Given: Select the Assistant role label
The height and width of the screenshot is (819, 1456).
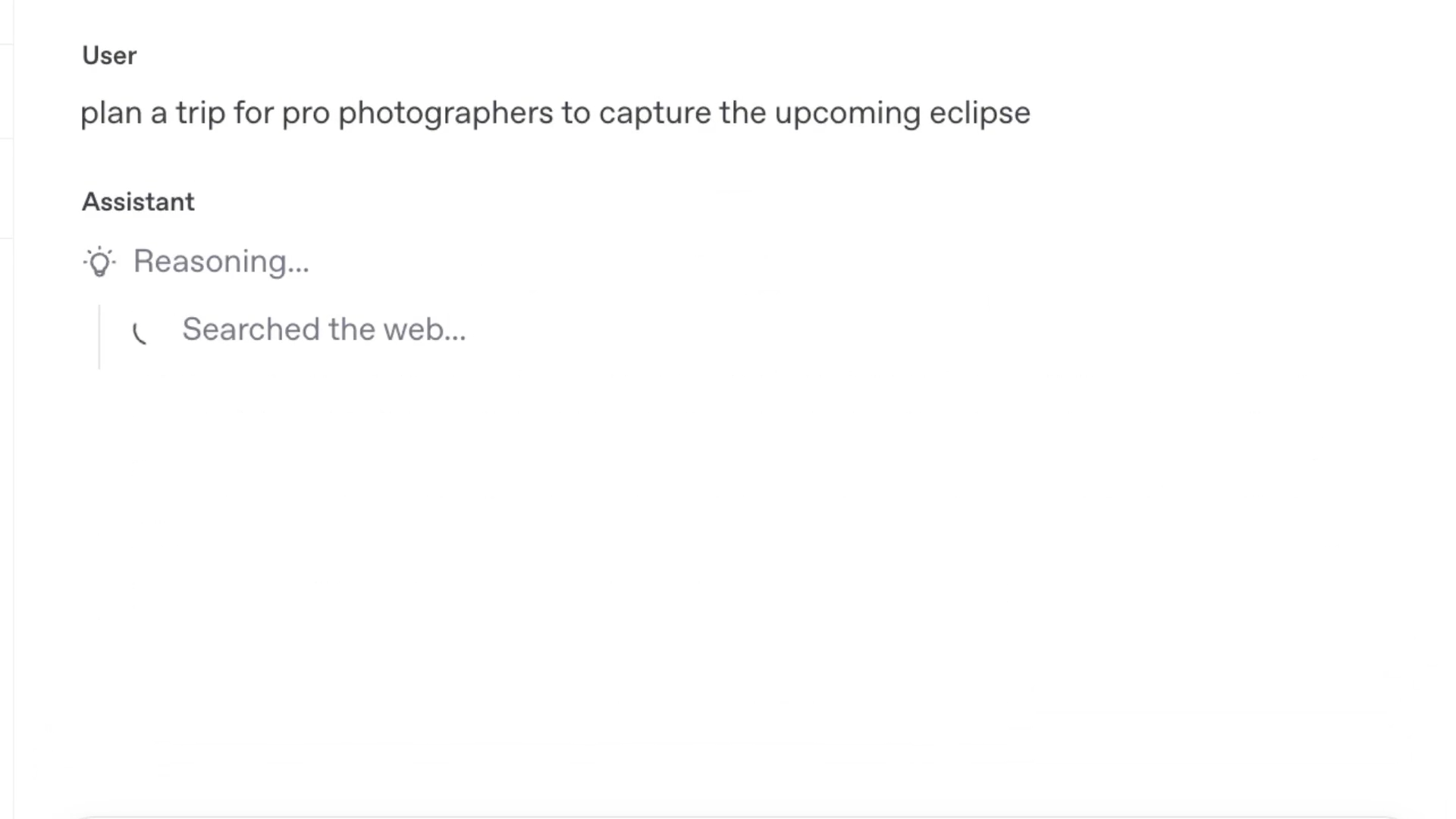Looking at the screenshot, I should [x=138, y=202].
